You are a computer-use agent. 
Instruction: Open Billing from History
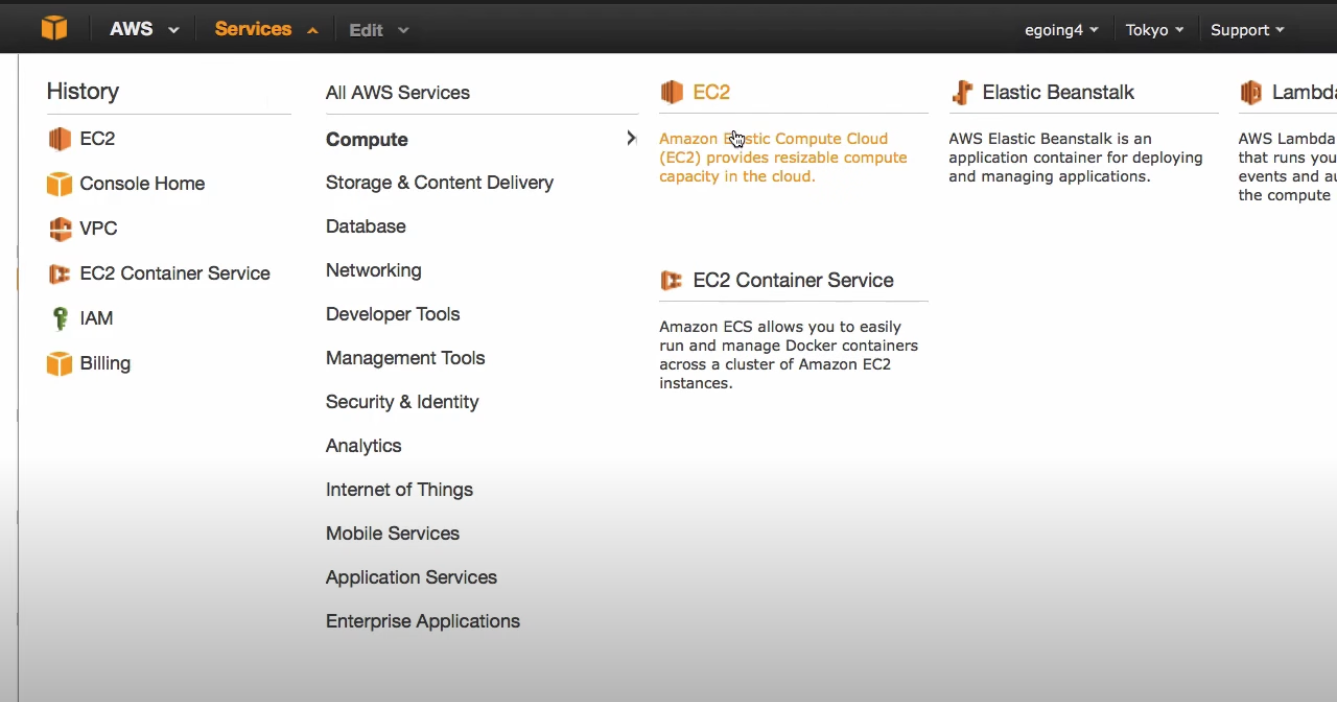click(105, 364)
